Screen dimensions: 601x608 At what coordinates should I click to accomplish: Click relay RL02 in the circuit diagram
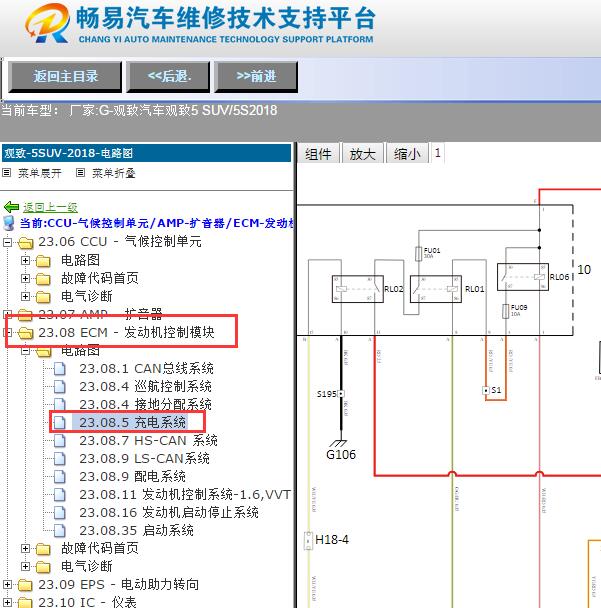click(357, 289)
